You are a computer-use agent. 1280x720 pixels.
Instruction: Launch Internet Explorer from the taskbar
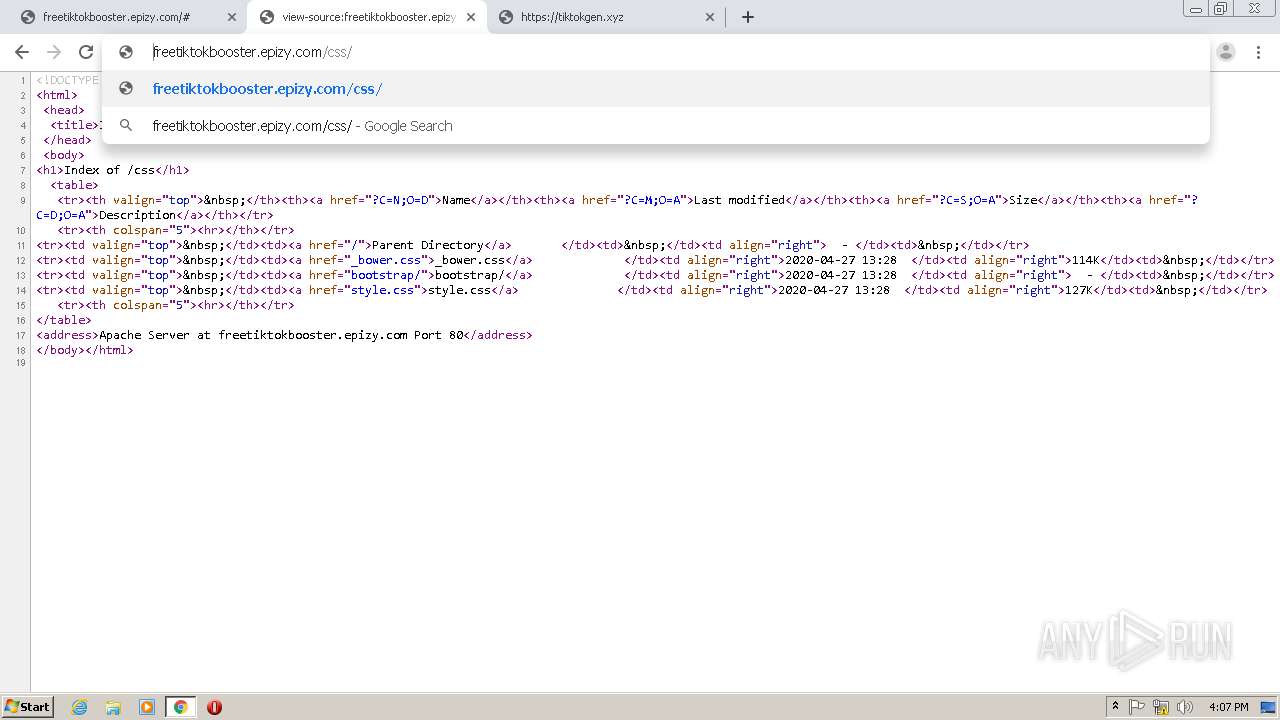[80, 707]
